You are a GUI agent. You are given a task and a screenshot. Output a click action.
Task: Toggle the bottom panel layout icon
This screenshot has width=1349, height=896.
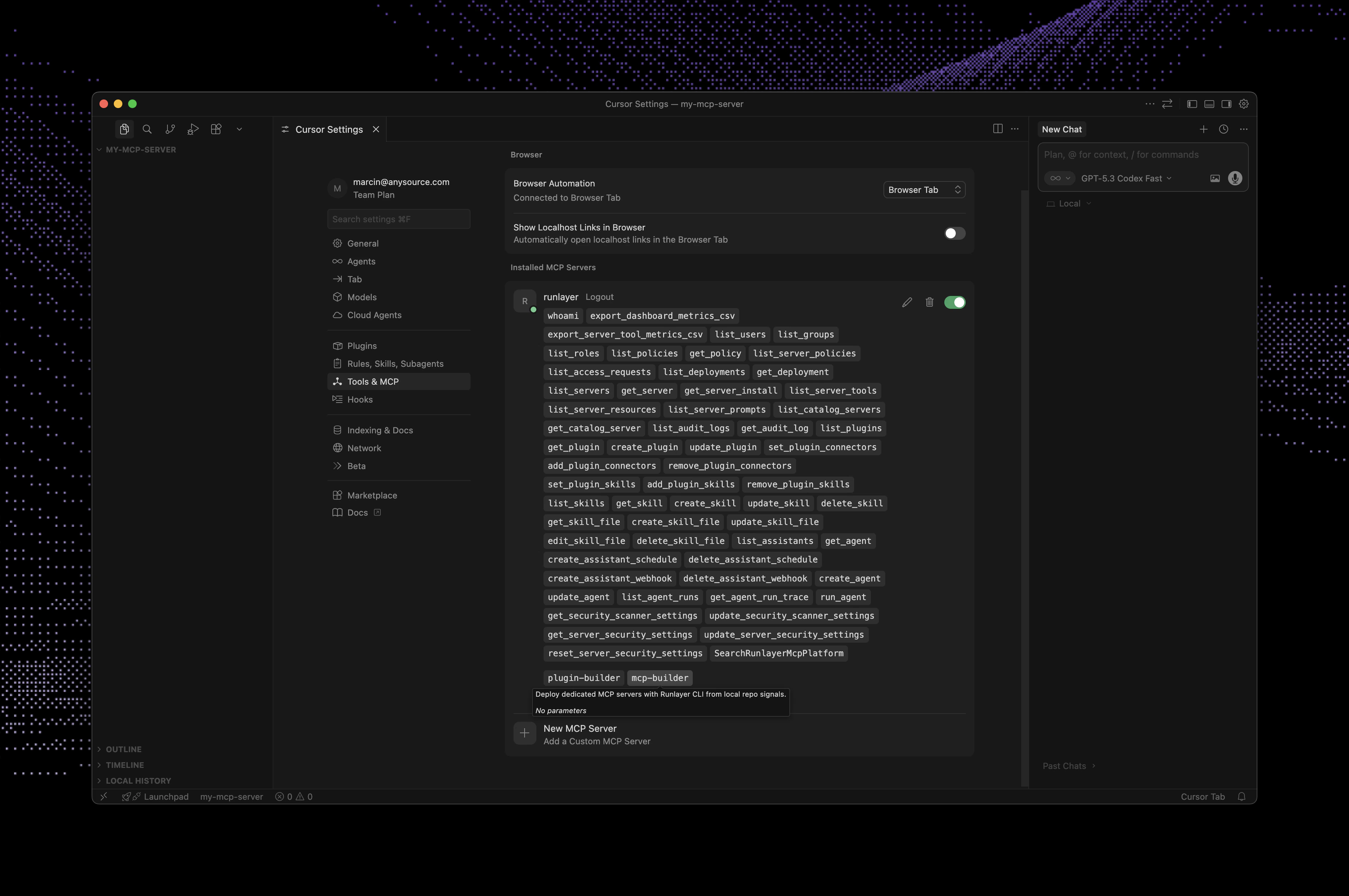click(x=1209, y=103)
